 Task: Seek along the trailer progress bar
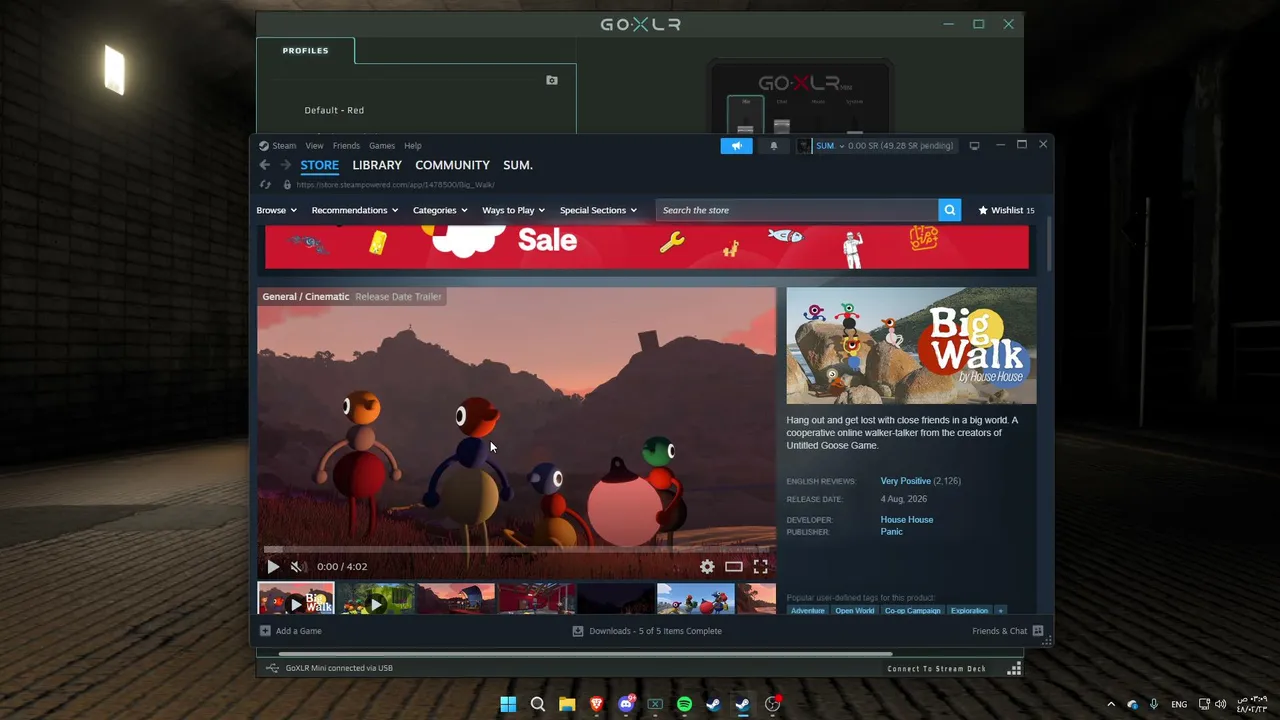pos(516,549)
